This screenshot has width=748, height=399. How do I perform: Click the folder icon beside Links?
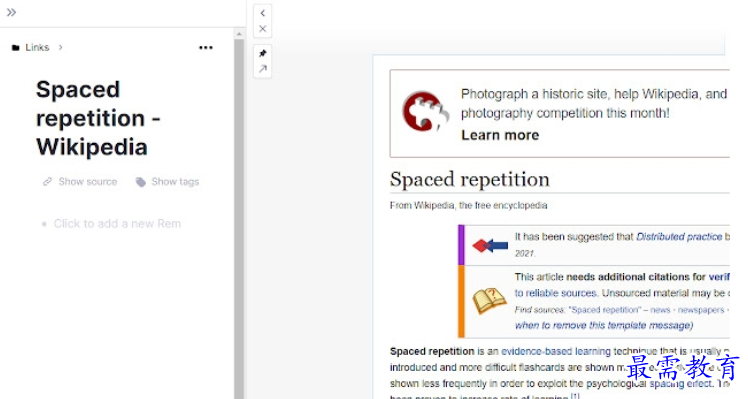16,48
